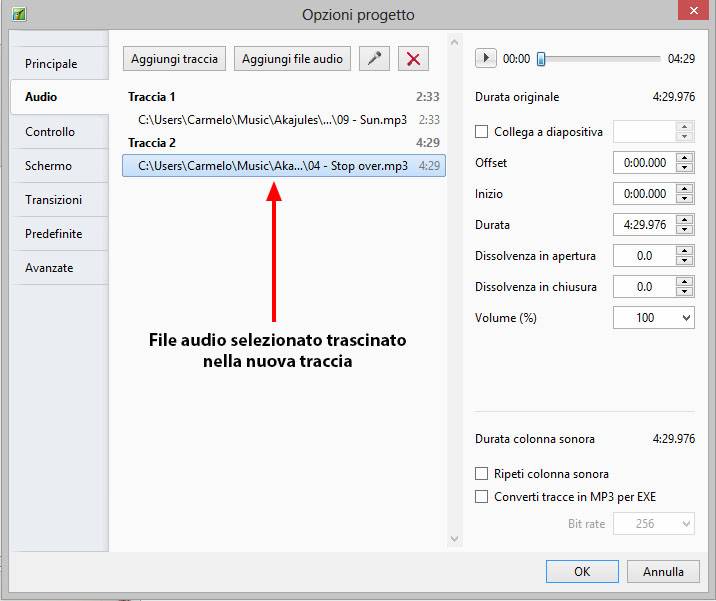Click the Aggiungi traccia button

(x=174, y=58)
